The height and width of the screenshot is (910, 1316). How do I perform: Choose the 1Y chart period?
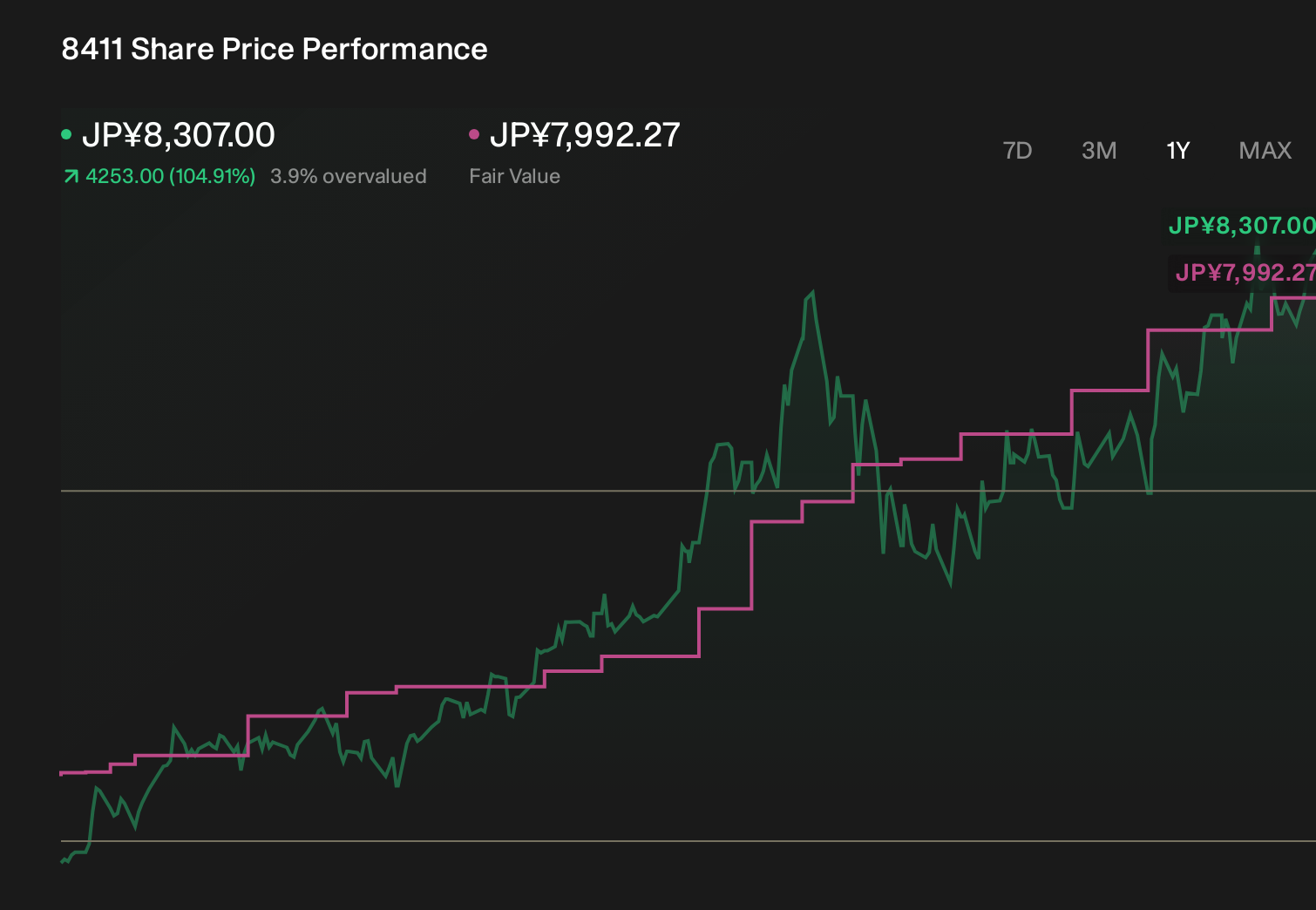pos(1177,151)
